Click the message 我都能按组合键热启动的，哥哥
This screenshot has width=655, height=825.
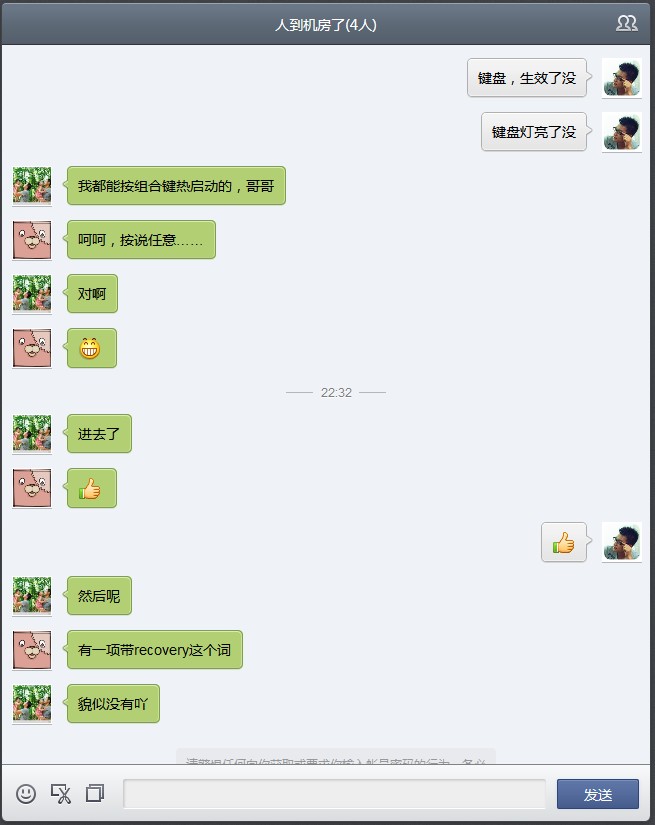pos(176,186)
